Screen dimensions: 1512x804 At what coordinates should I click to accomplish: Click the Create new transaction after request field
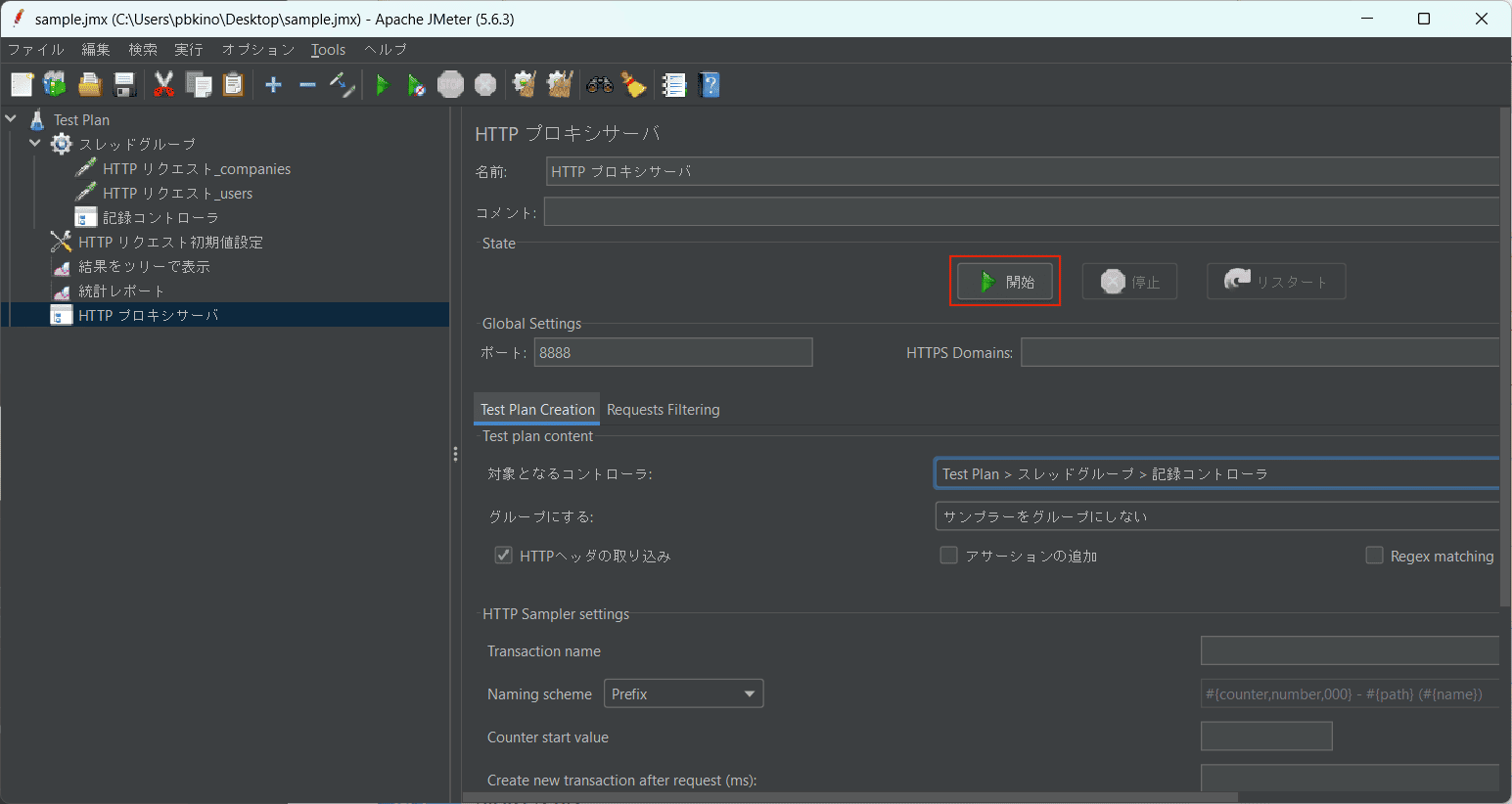(x=1350, y=779)
